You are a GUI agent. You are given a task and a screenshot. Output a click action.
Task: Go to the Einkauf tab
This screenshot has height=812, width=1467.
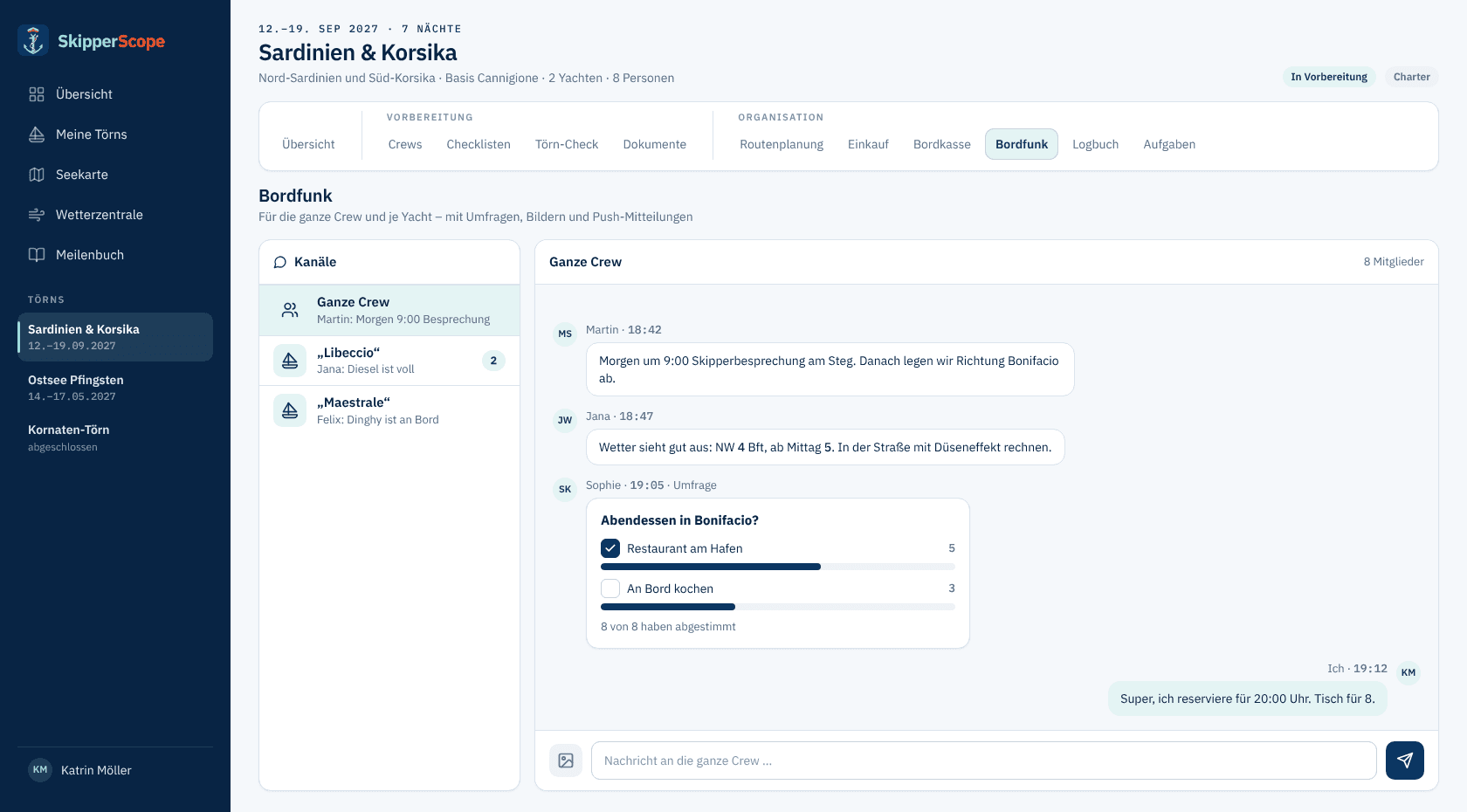(x=868, y=144)
